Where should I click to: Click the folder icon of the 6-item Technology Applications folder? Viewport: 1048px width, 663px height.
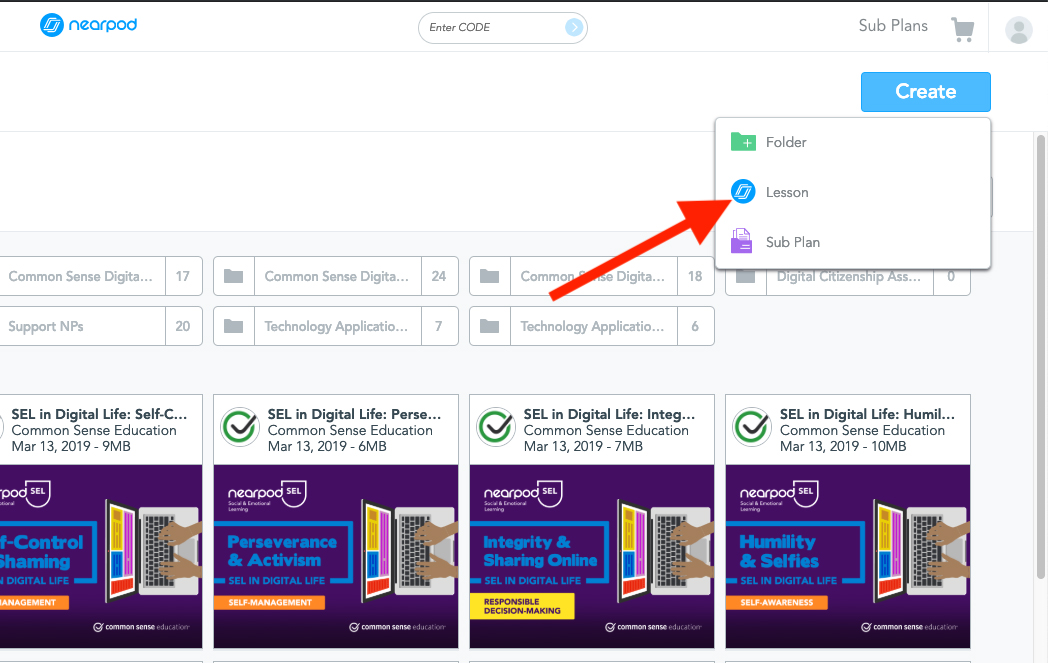pyautogui.click(x=489, y=326)
